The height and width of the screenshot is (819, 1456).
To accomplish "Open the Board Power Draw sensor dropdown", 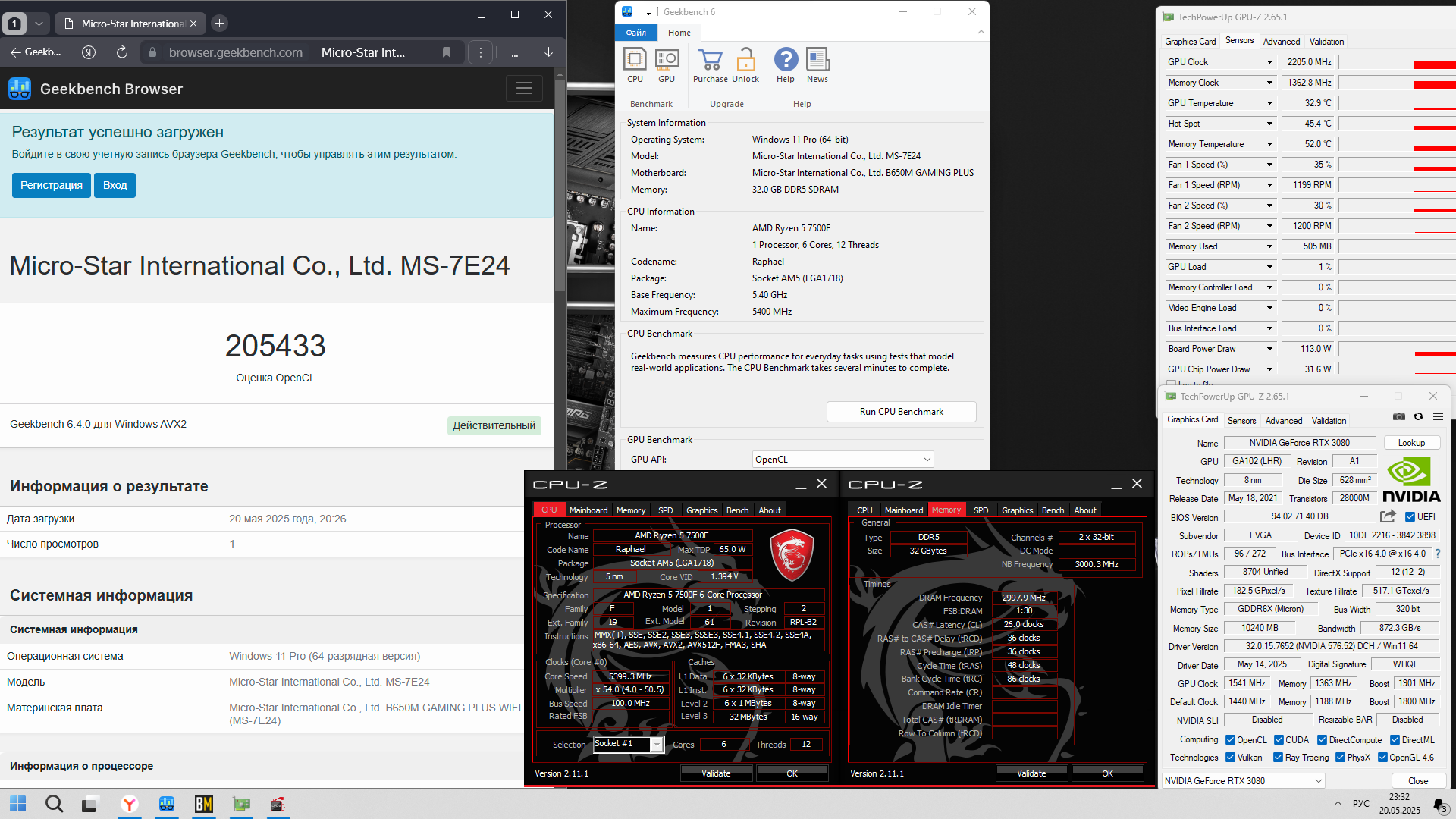I will point(1269,349).
